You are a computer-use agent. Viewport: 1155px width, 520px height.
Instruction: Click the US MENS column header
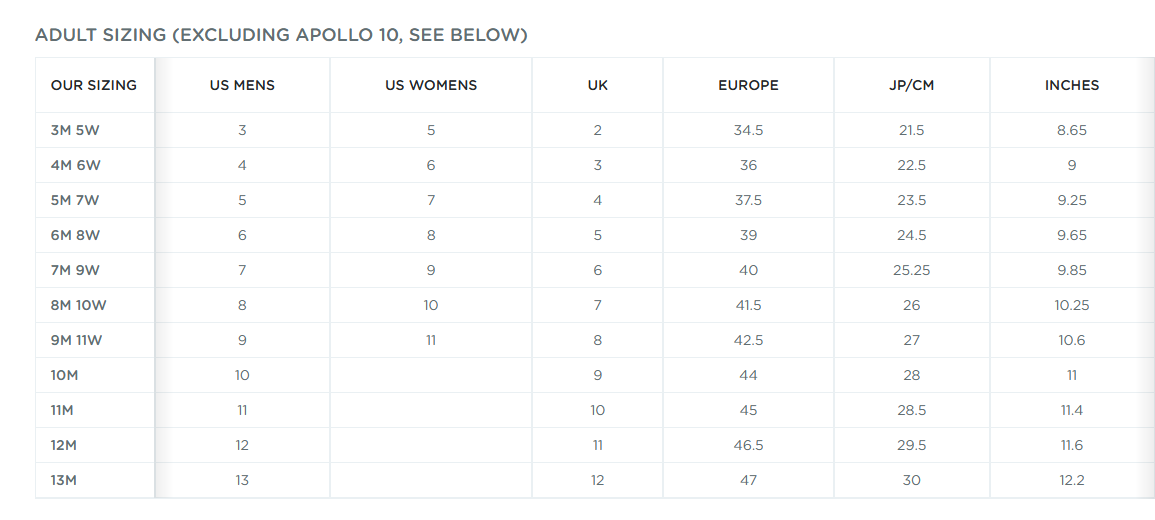pos(242,85)
